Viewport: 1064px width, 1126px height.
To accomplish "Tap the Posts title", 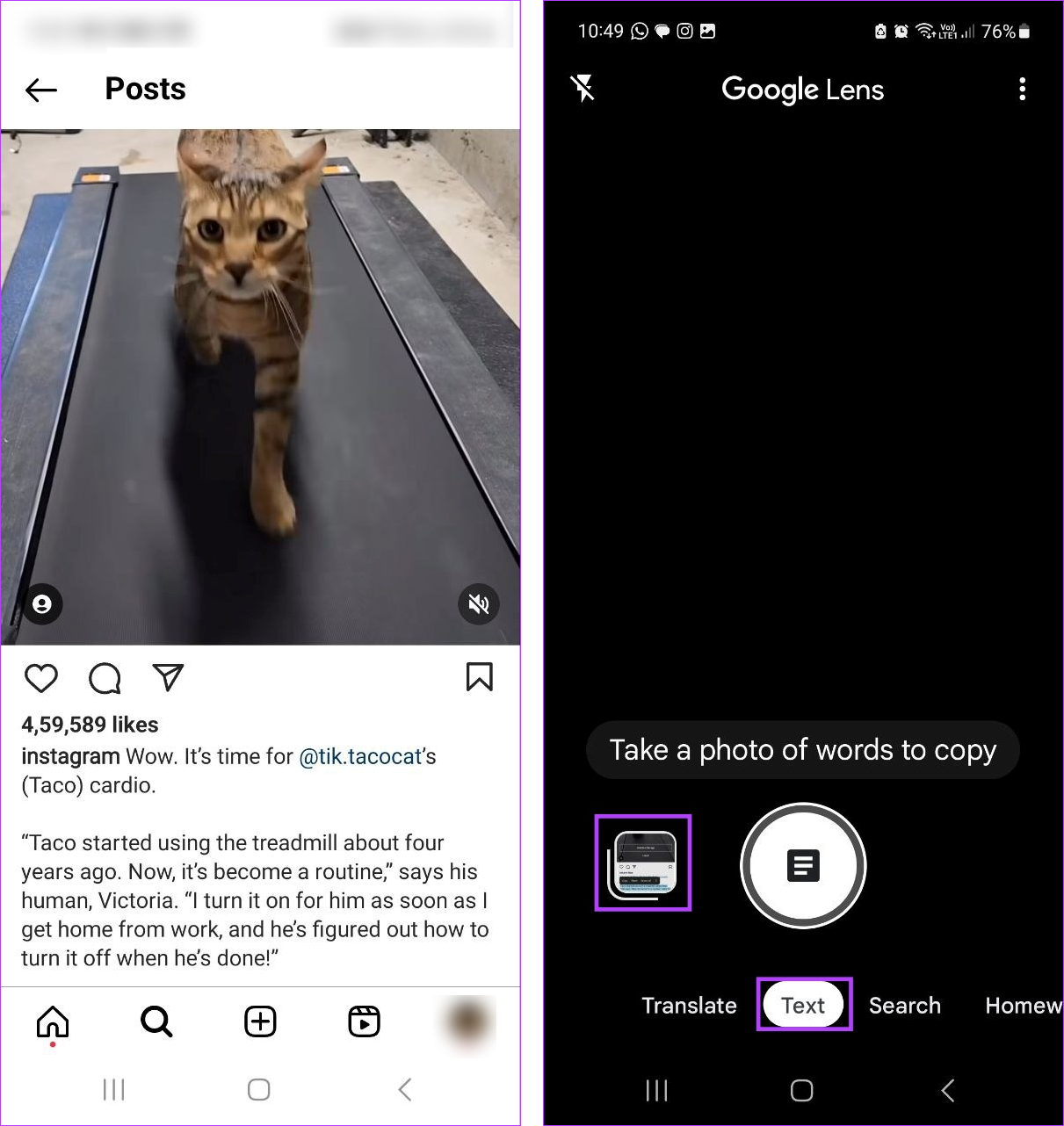I will [145, 89].
